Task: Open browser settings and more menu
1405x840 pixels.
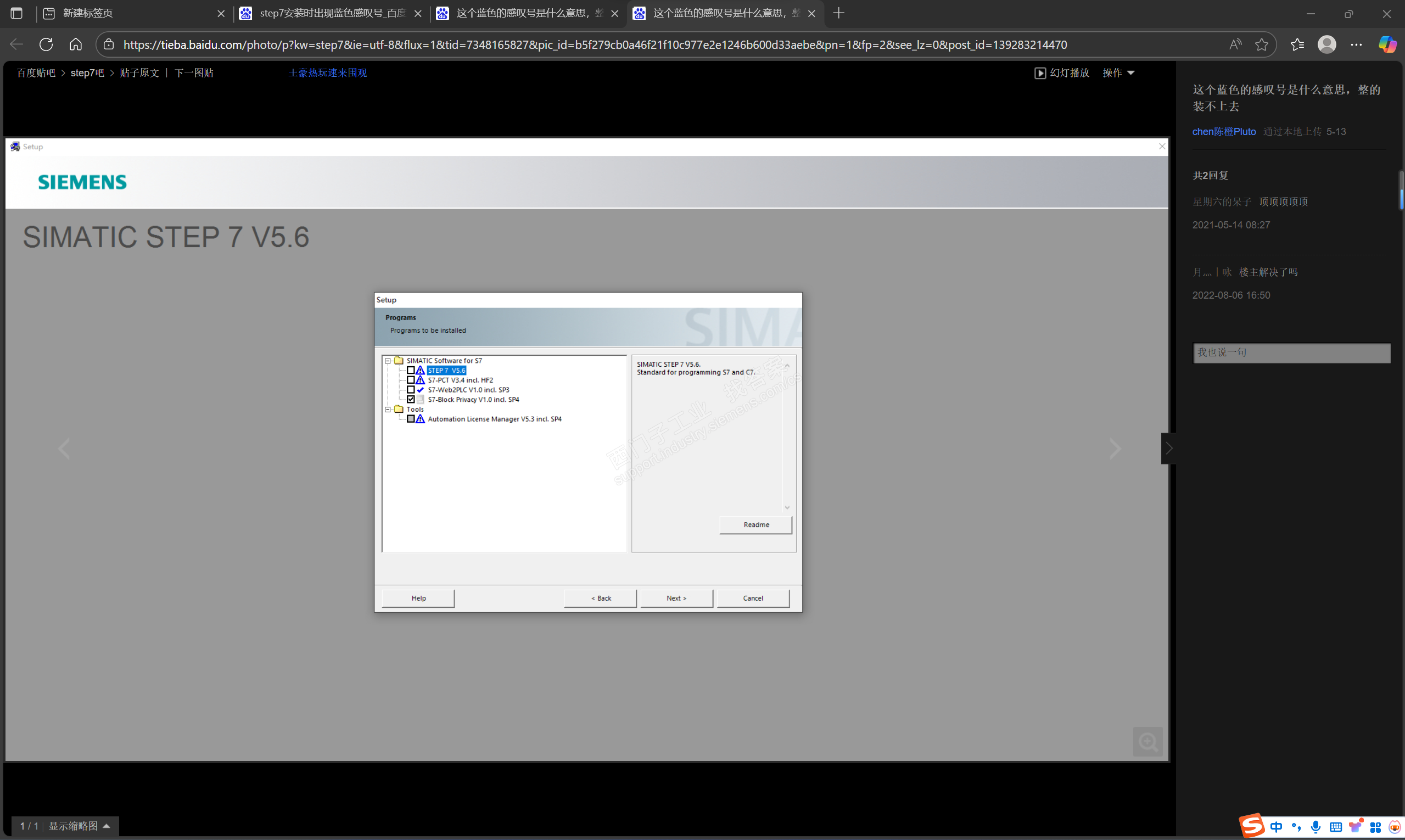Action: 1356,44
